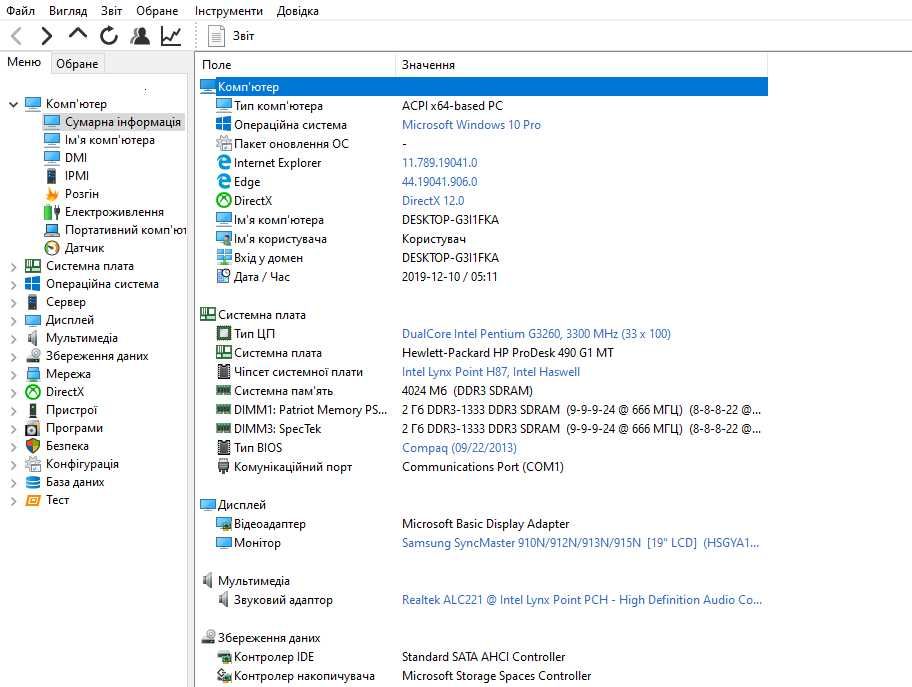912x687 pixels.
Task: Click the Конфігурація tree icon
Action: pyautogui.click(x=33, y=464)
